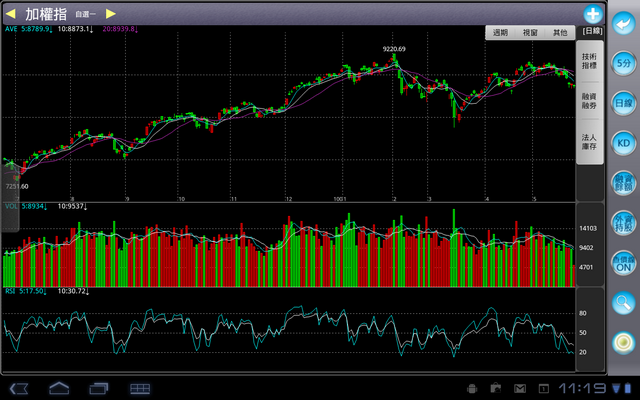Click the VOL 5:8934 value
The width and height of the screenshot is (640, 400).
(x=26, y=207)
